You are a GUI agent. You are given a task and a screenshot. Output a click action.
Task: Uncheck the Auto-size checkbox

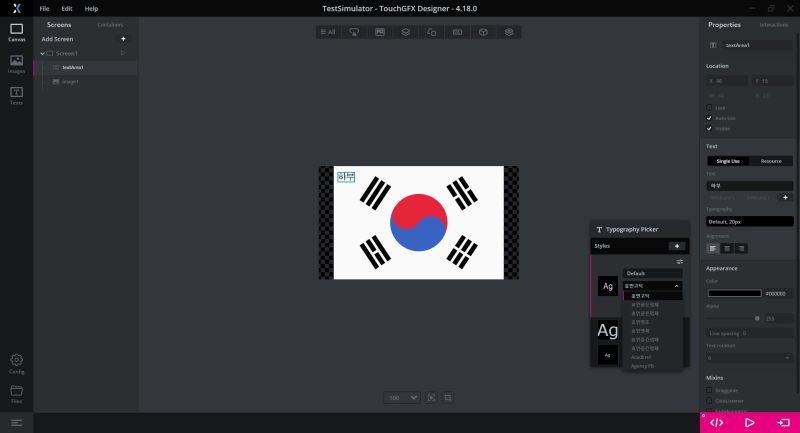coord(710,118)
